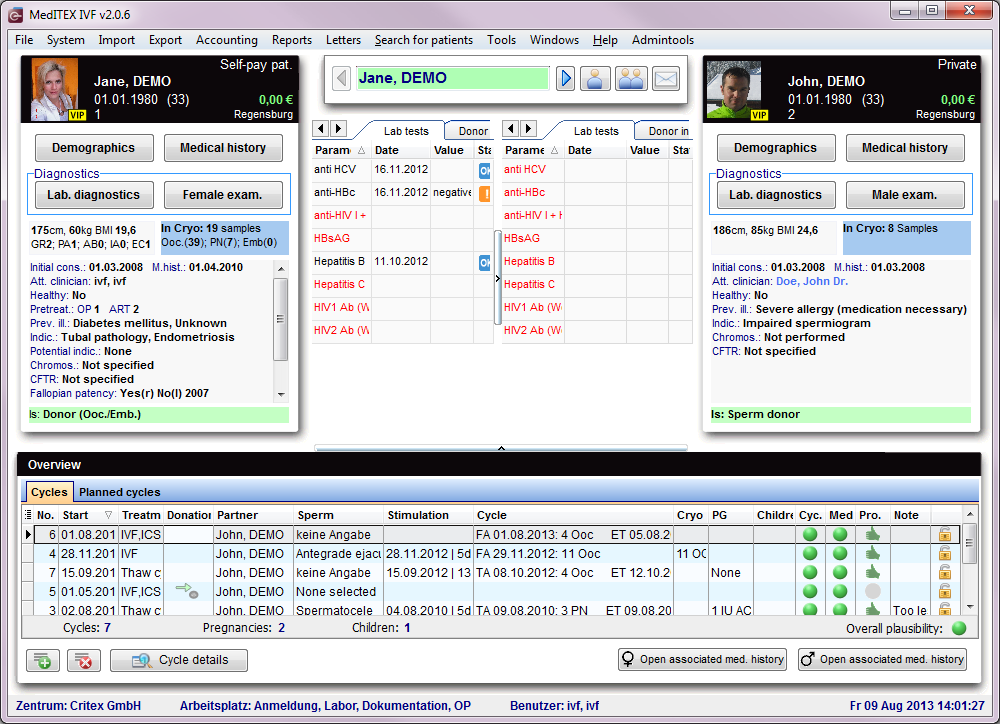Sort cycles by the Start column arrow
1000x724 pixels.
coord(108,515)
